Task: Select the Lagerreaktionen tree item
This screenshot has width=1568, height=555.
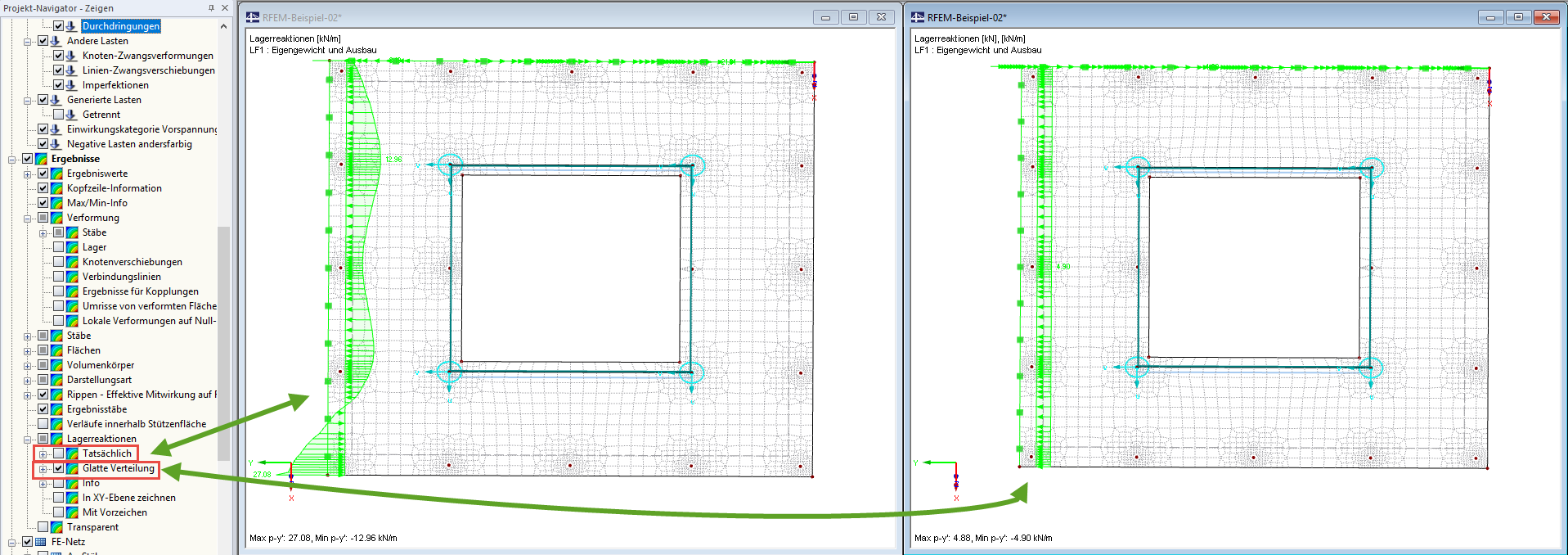Action: pyautogui.click(x=101, y=439)
